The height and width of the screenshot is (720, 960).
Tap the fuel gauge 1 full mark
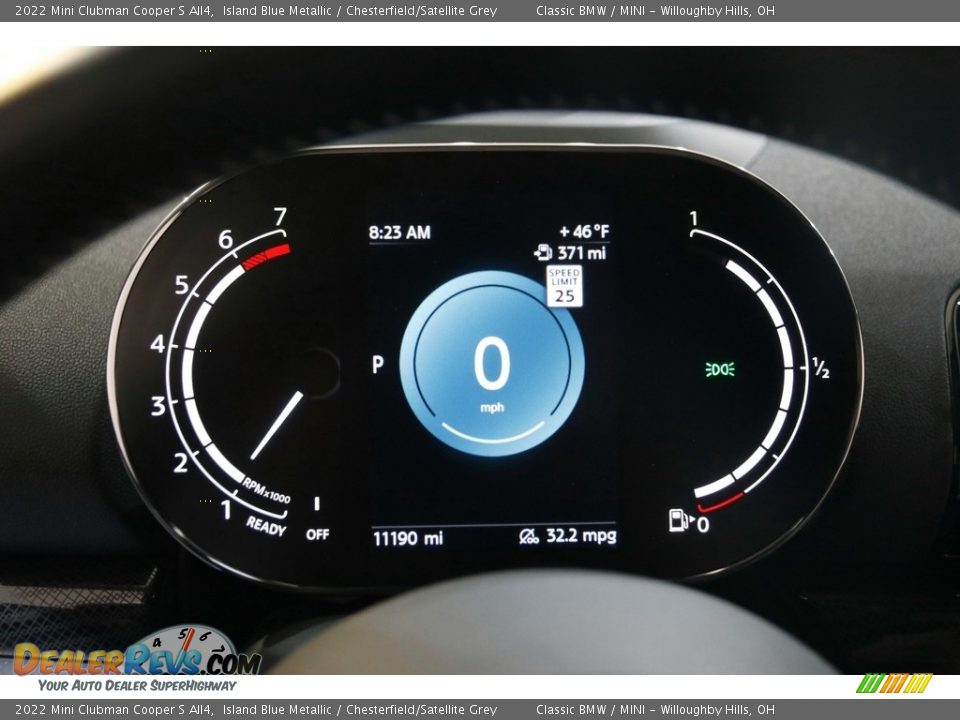(693, 218)
